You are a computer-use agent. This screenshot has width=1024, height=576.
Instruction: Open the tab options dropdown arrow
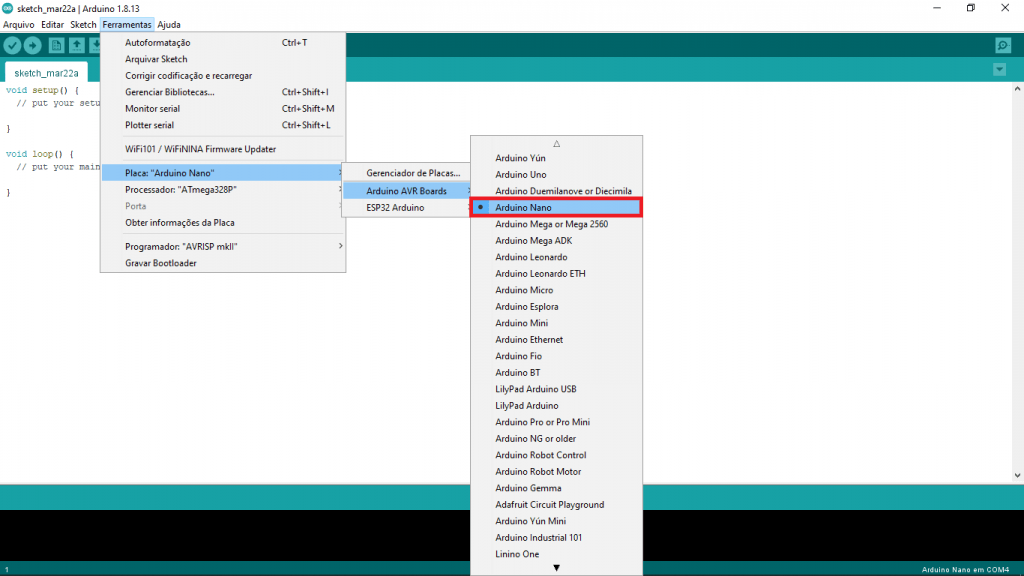(x=999, y=69)
